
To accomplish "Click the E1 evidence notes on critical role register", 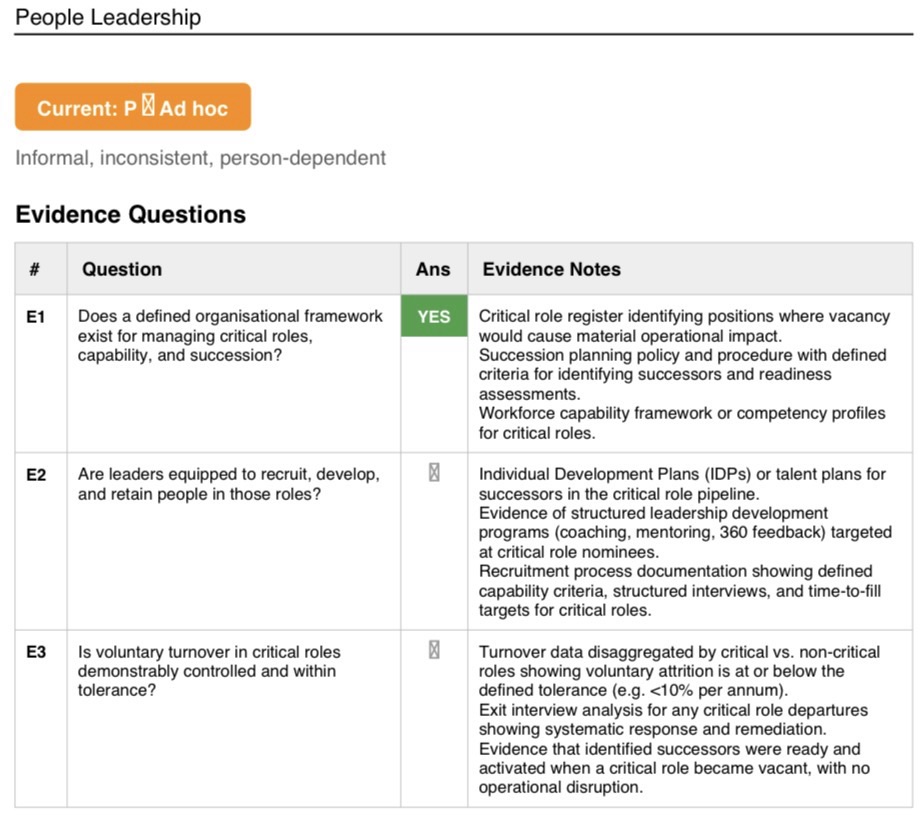I will 684,374.
